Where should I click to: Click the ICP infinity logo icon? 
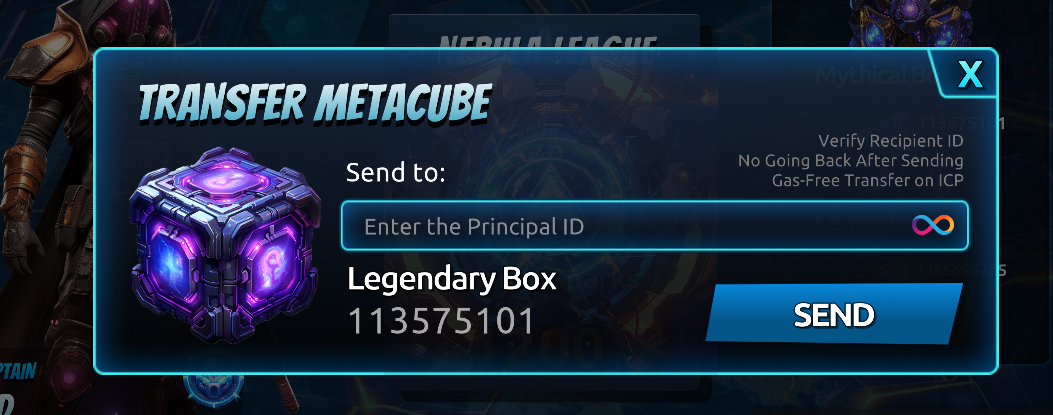coord(932,226)
